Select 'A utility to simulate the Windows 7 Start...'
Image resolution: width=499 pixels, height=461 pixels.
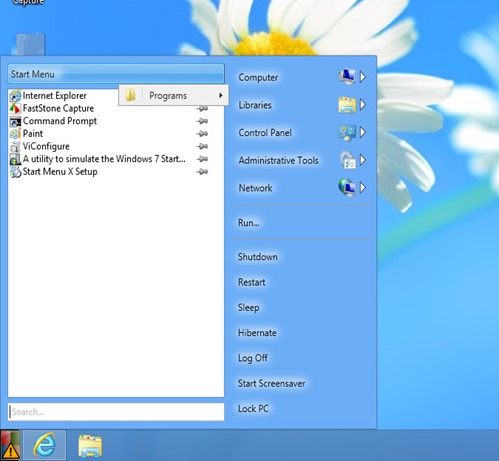tap(104, 159)
